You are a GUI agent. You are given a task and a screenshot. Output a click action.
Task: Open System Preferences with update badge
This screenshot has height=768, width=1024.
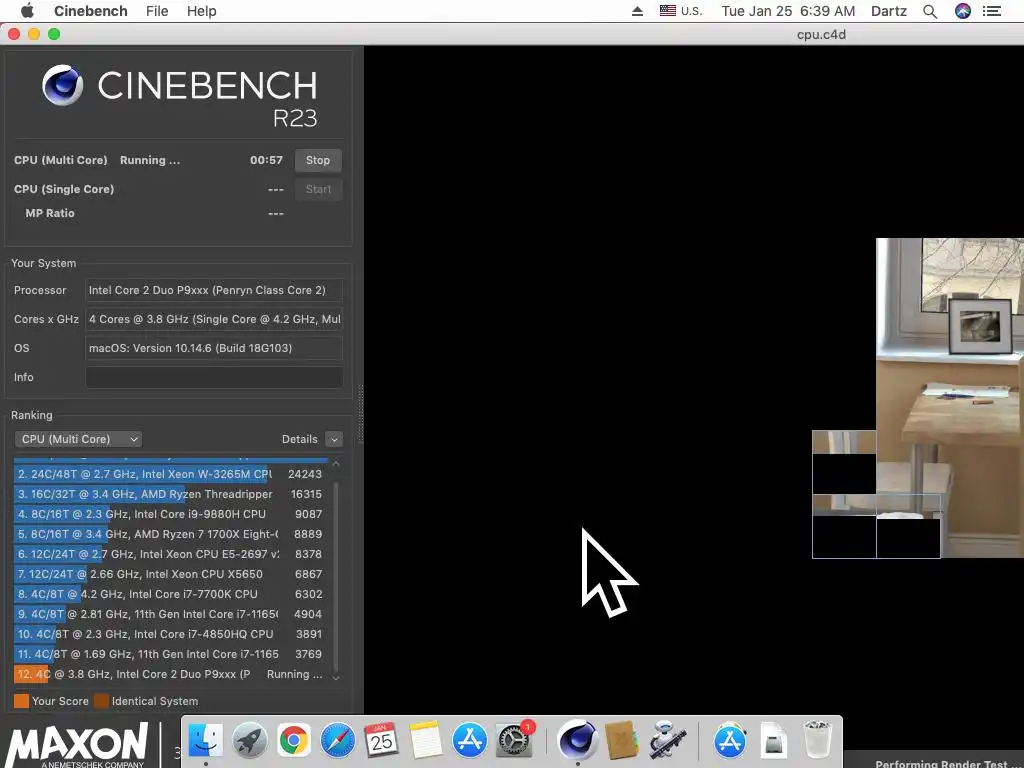coord(515,741)
